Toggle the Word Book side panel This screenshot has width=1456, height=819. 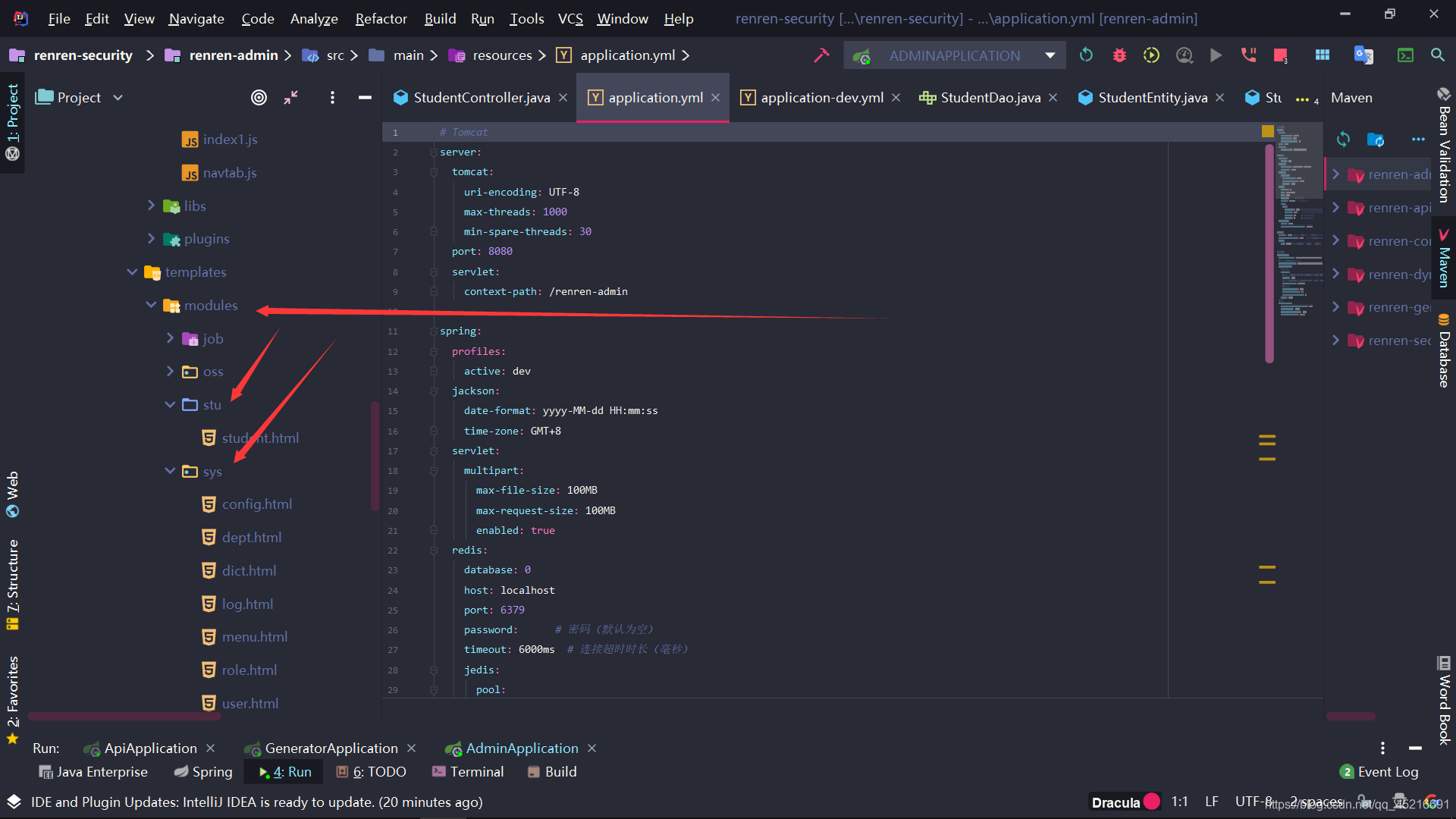pos(1444,701)
